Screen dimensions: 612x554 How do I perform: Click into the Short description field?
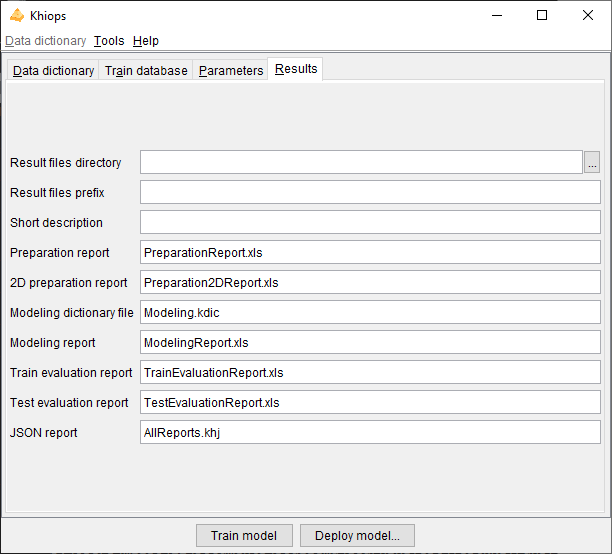coord(370,222)
